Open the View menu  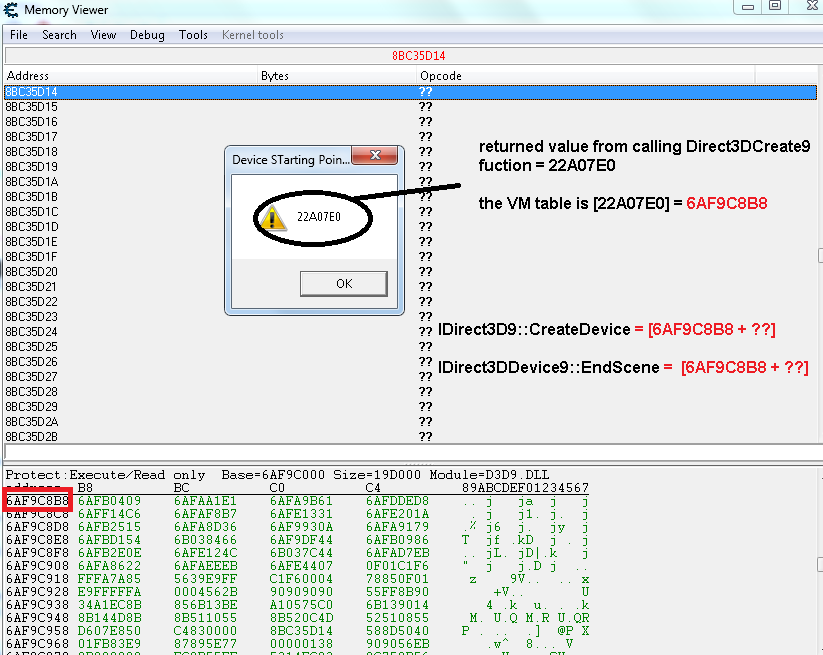(x=103, y=35)
